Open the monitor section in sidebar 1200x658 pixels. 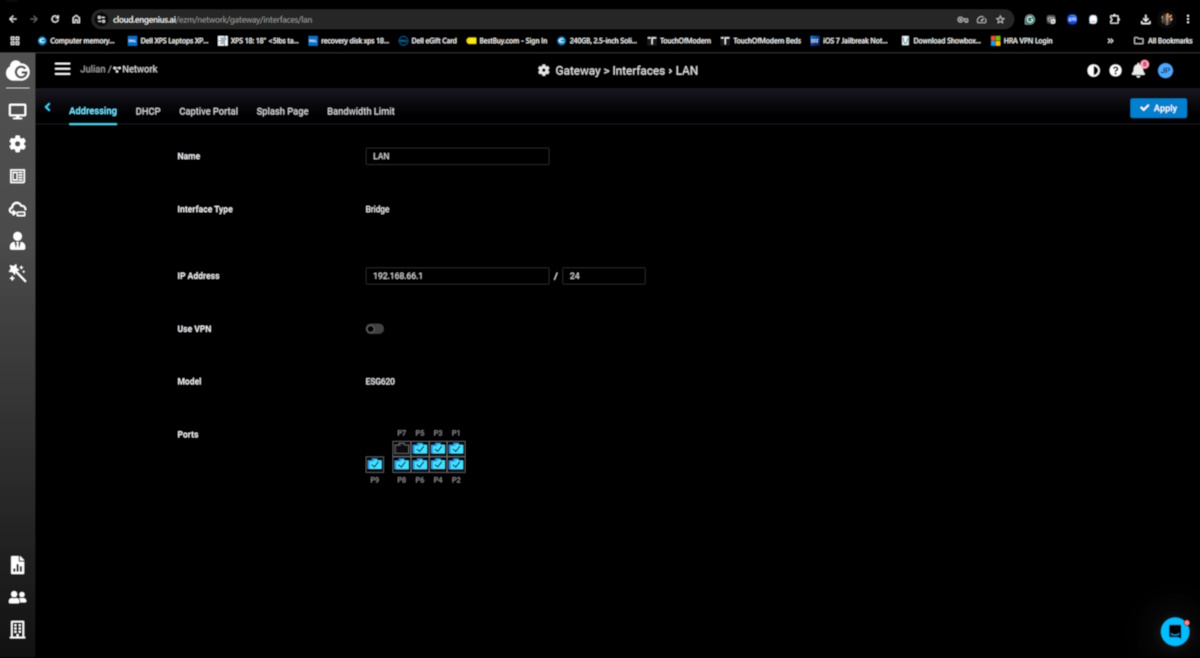click(x=17, y=112)
